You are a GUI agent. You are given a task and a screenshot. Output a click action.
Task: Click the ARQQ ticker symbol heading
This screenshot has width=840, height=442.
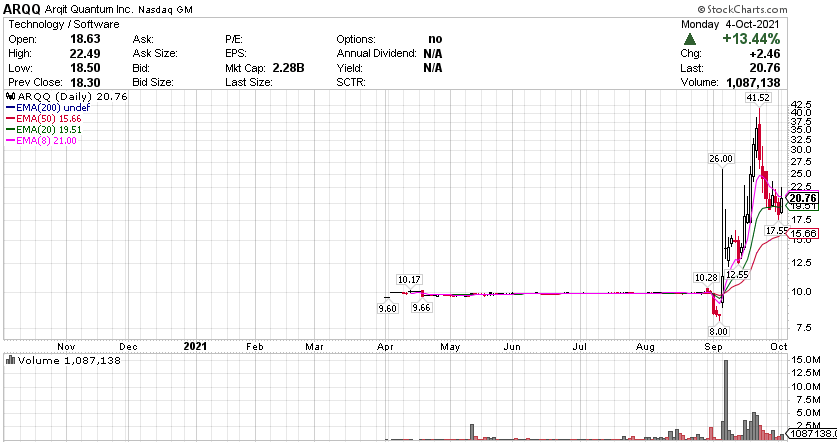[x=22, y=9]
